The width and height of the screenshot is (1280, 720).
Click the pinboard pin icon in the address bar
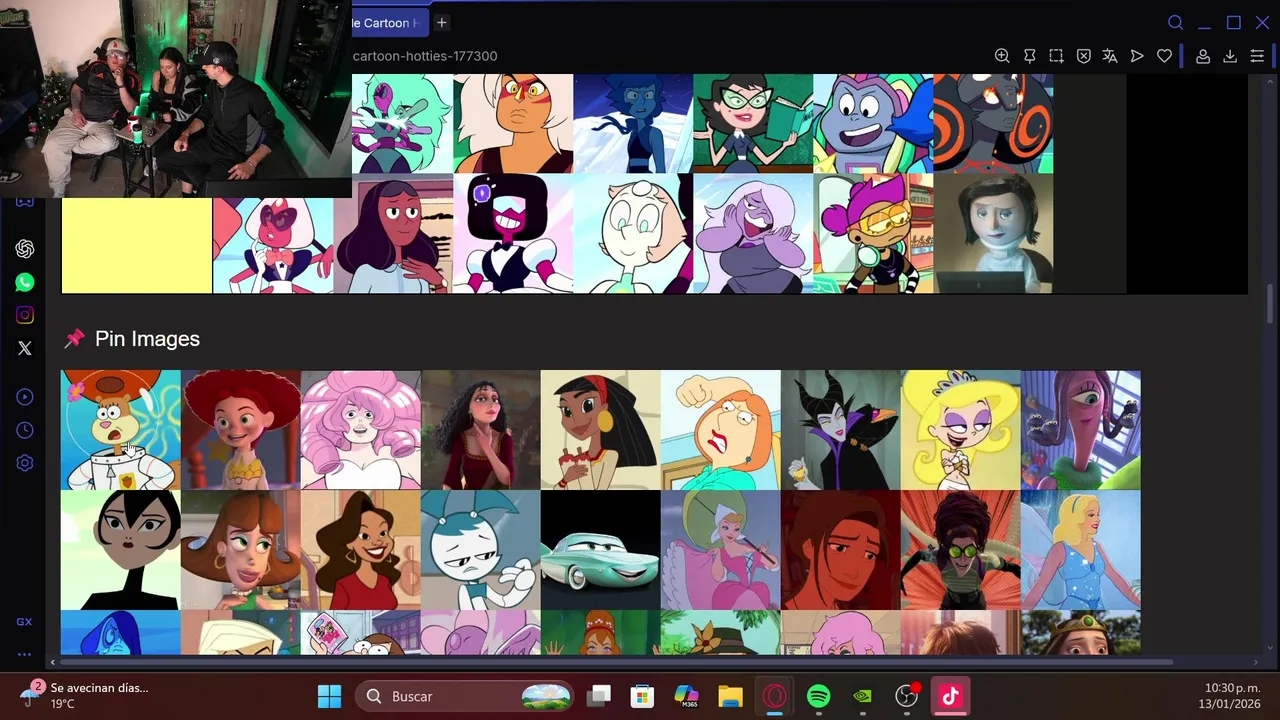(x=1029, y=56)
